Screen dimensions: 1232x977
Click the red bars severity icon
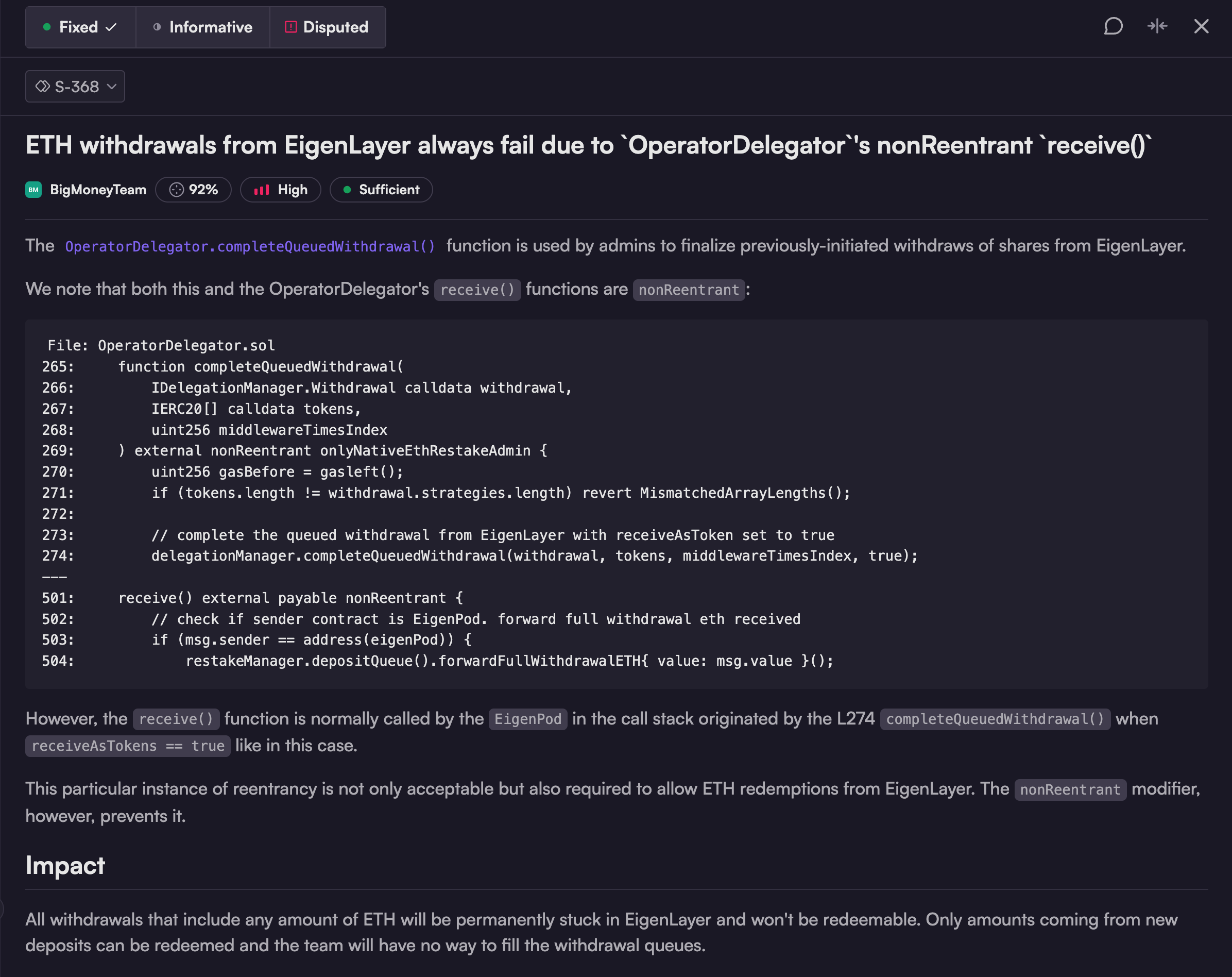[x=261, y=190]
